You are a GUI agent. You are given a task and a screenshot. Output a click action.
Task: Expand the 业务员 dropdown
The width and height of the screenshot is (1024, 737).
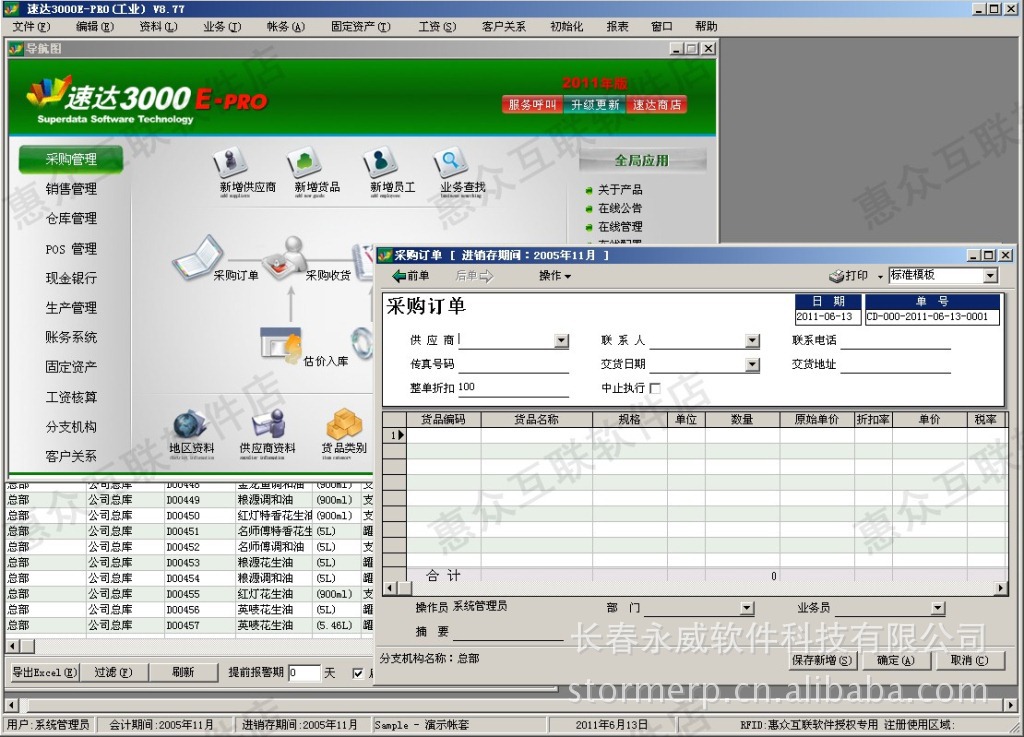pos(938,608)
